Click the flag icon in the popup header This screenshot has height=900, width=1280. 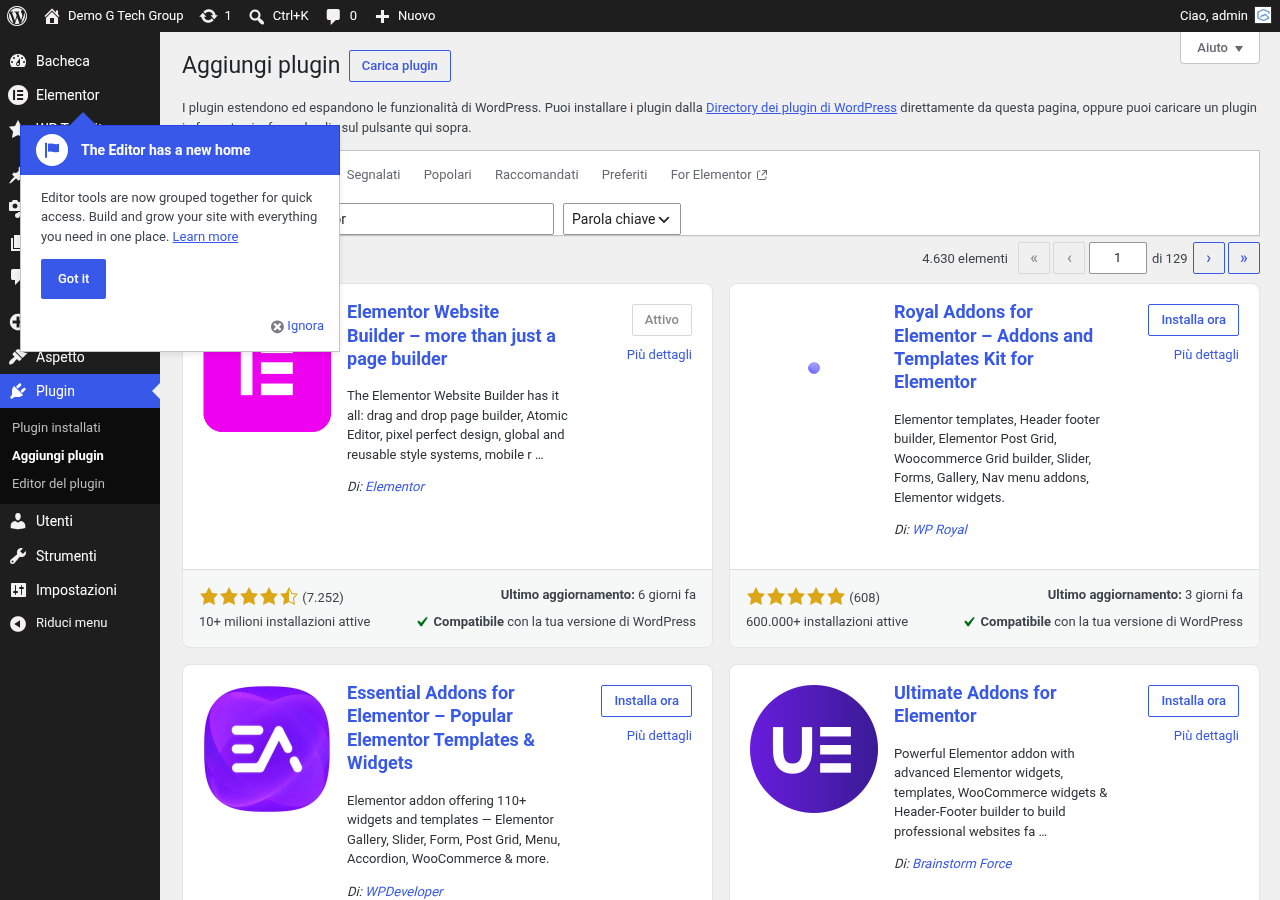(x=51, y=150)
